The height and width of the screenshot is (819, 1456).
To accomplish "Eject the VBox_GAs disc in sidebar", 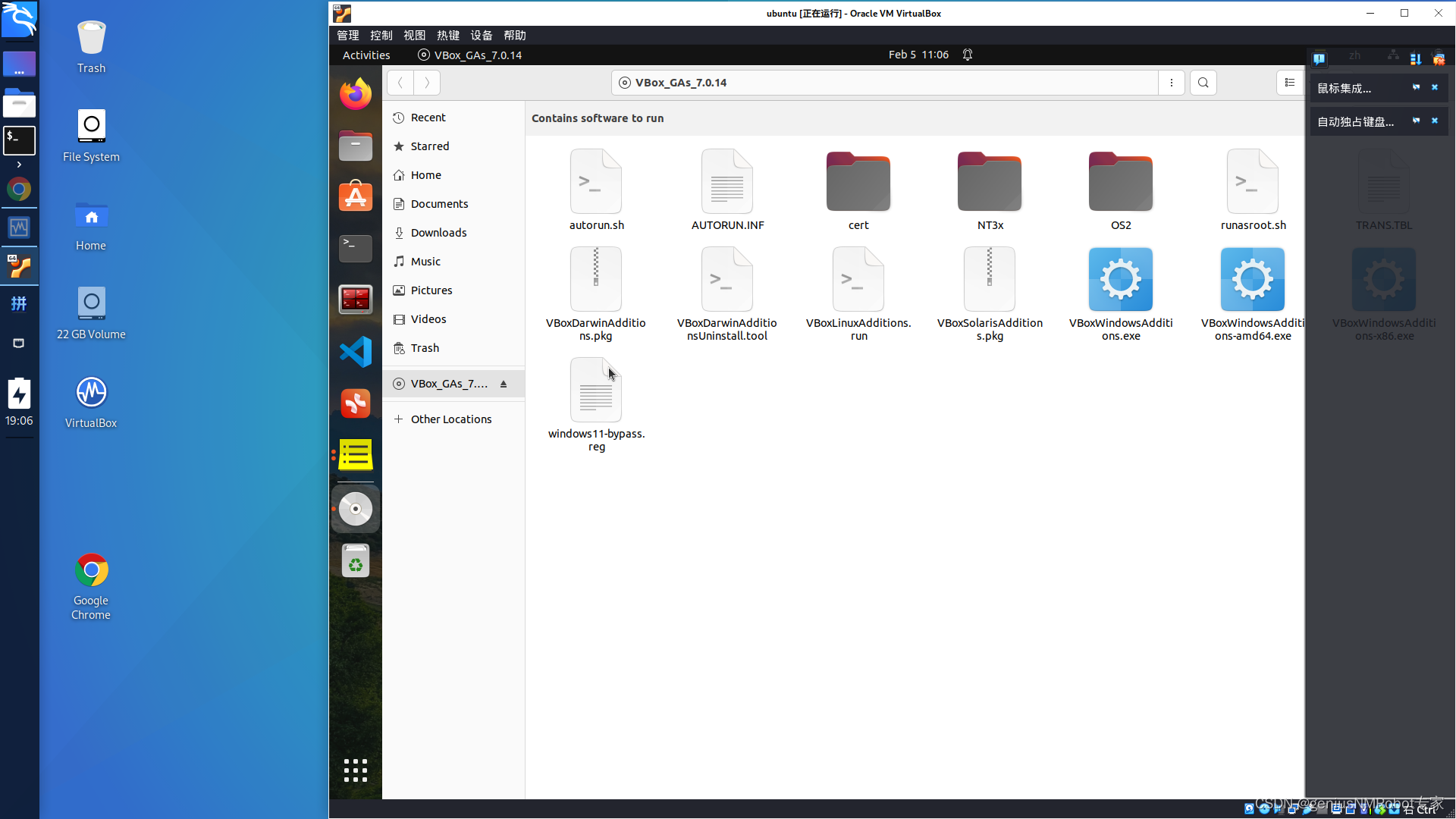I will click(504, 384).
